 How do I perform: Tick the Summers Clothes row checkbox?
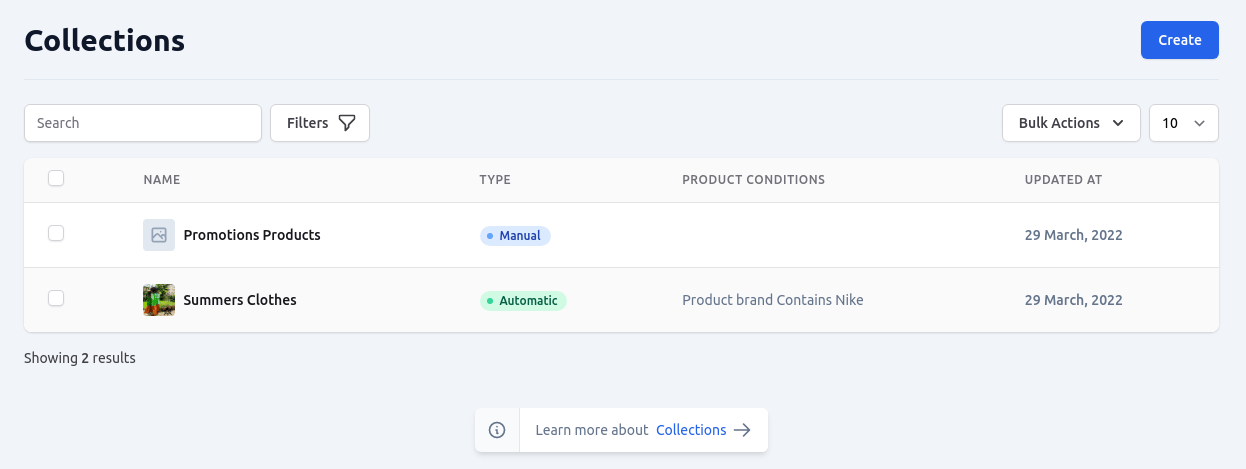coord(56,298)
